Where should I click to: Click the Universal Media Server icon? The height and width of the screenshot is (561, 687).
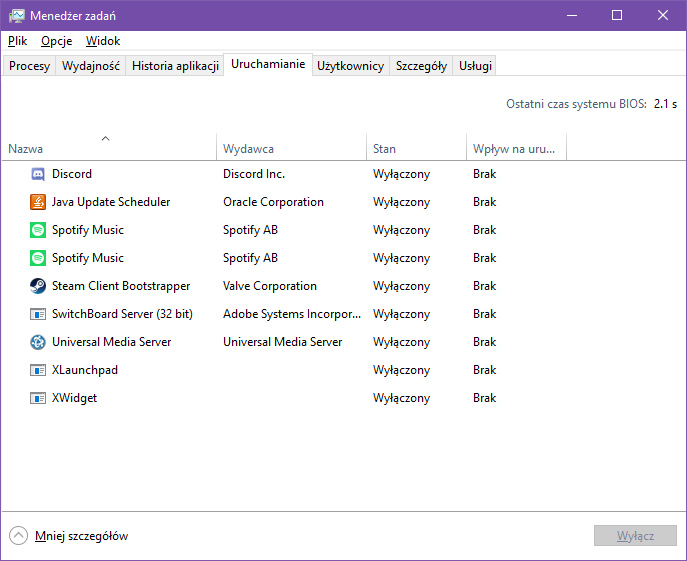click(38, 342)
